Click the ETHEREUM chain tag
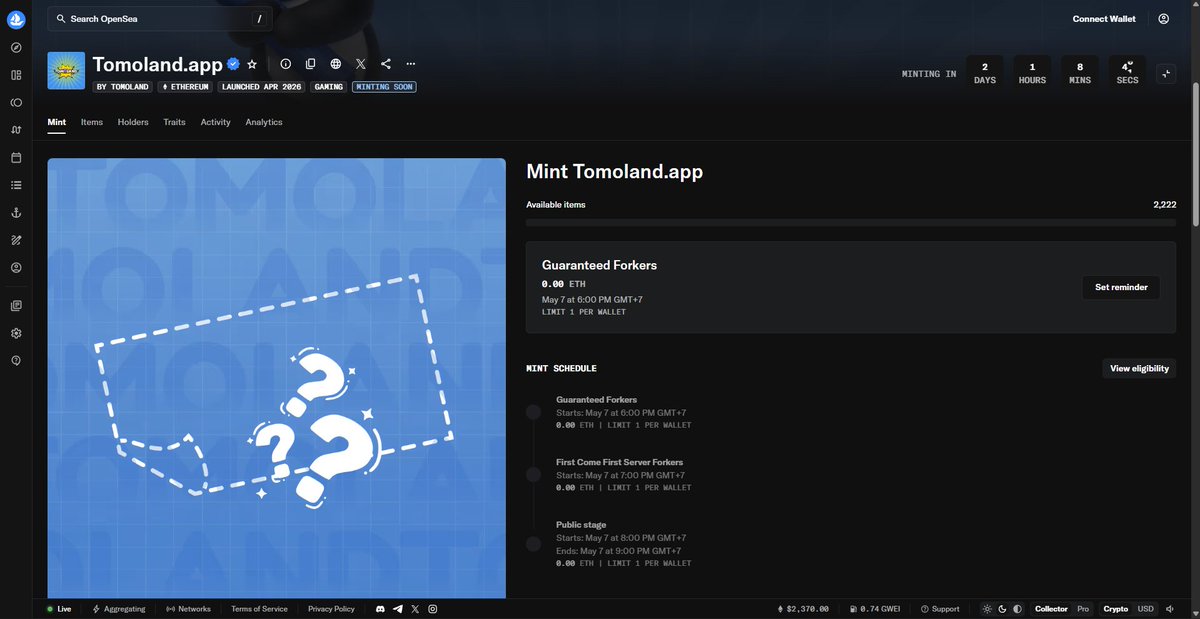 coord(186,87)
